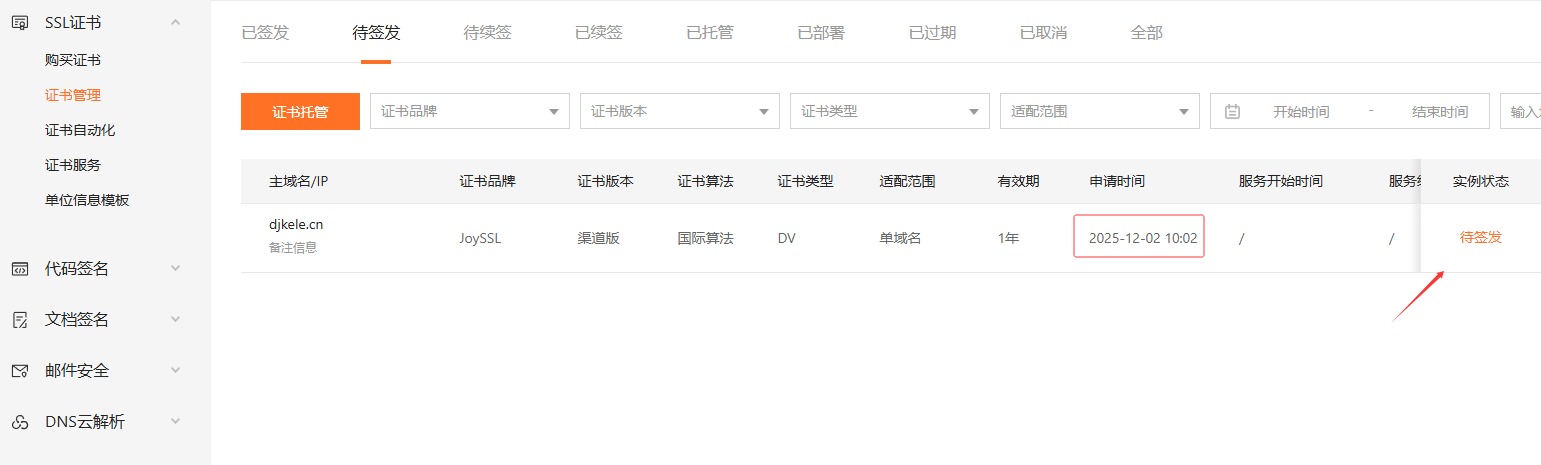Click the 文档签名 sidebar icon
Screen dimensions: 1541x465
(19, 319)
